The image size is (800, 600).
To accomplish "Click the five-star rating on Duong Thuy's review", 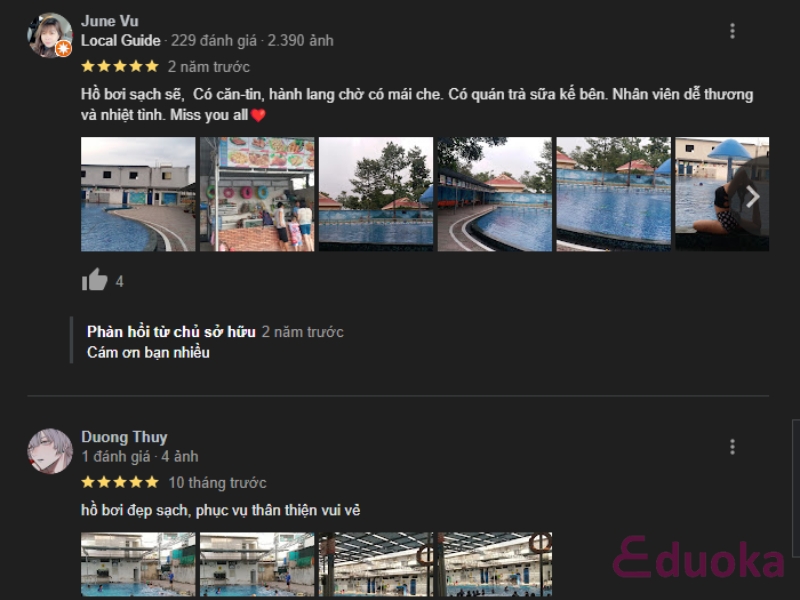I will [120, 482].
